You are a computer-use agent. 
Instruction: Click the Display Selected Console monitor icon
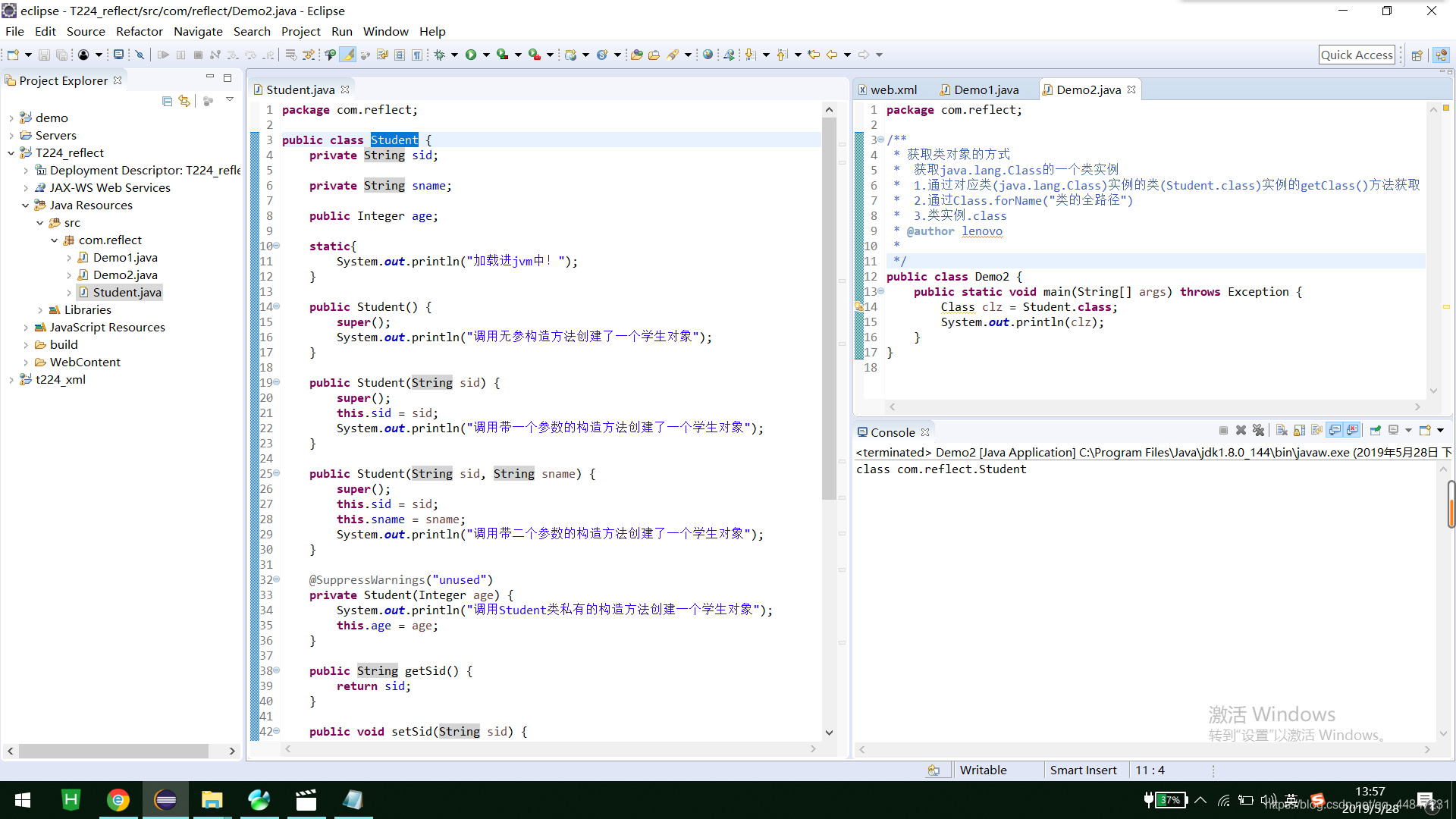click(x=1393, y=431)
